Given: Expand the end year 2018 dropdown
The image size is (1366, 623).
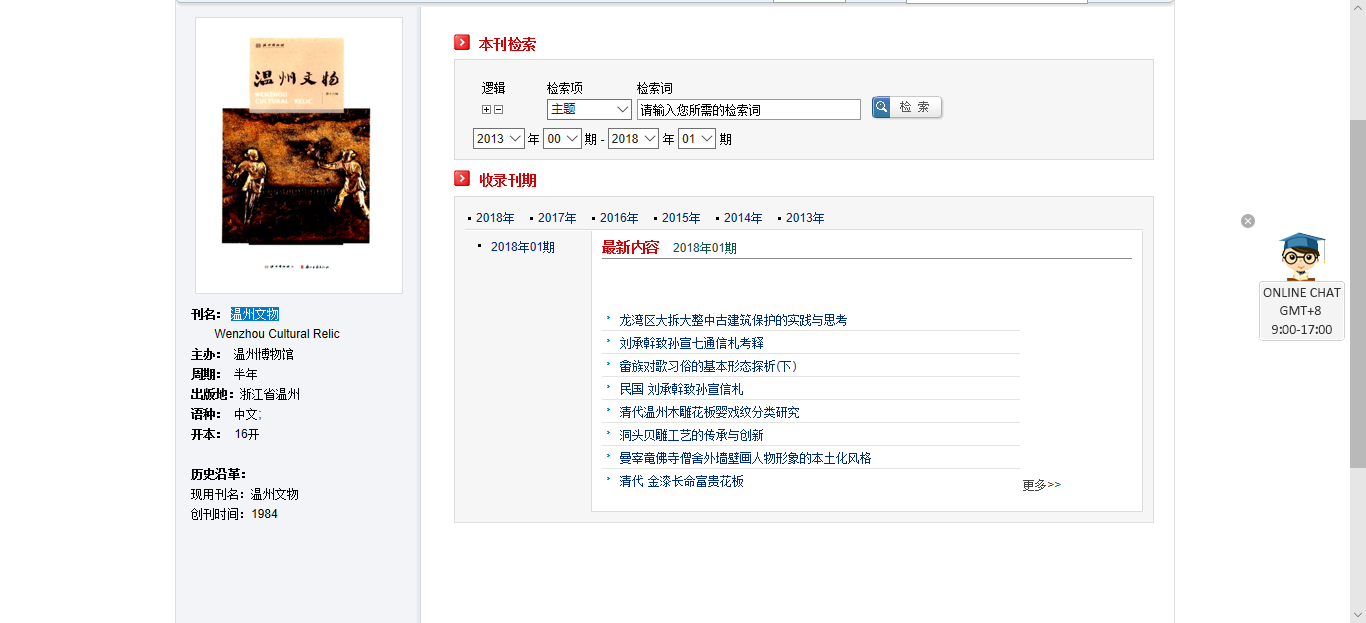Looking at the screenshot, I should (633, 139).
